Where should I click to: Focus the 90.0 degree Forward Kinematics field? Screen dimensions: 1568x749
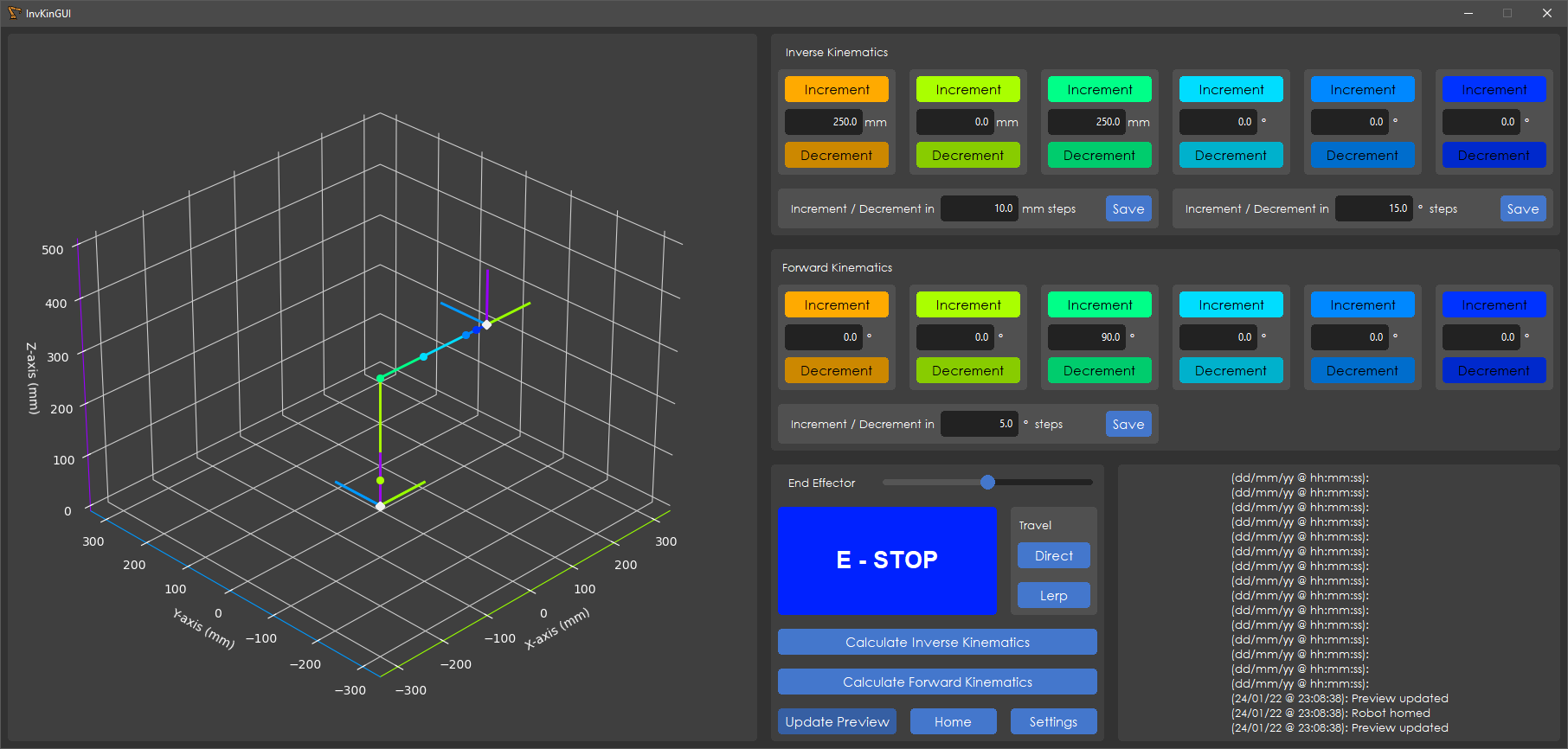(x=1086, y=337)
